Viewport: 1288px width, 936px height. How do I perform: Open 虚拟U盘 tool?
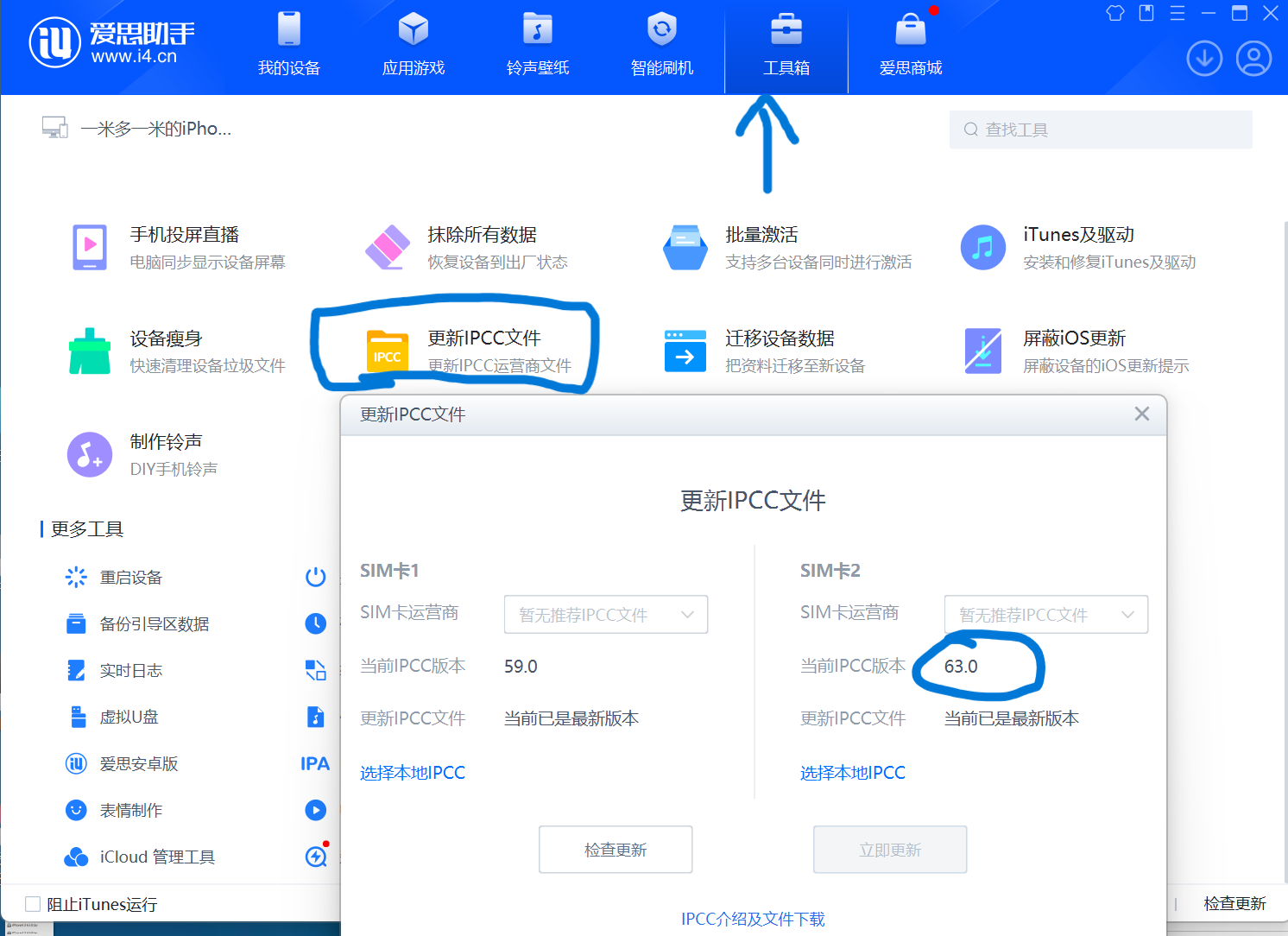(x=112, y=717)
